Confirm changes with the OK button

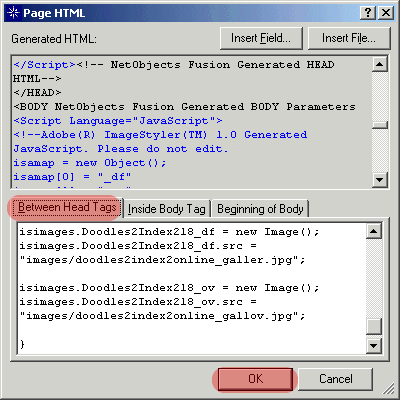pyautogui.click(x=256, y=379)
